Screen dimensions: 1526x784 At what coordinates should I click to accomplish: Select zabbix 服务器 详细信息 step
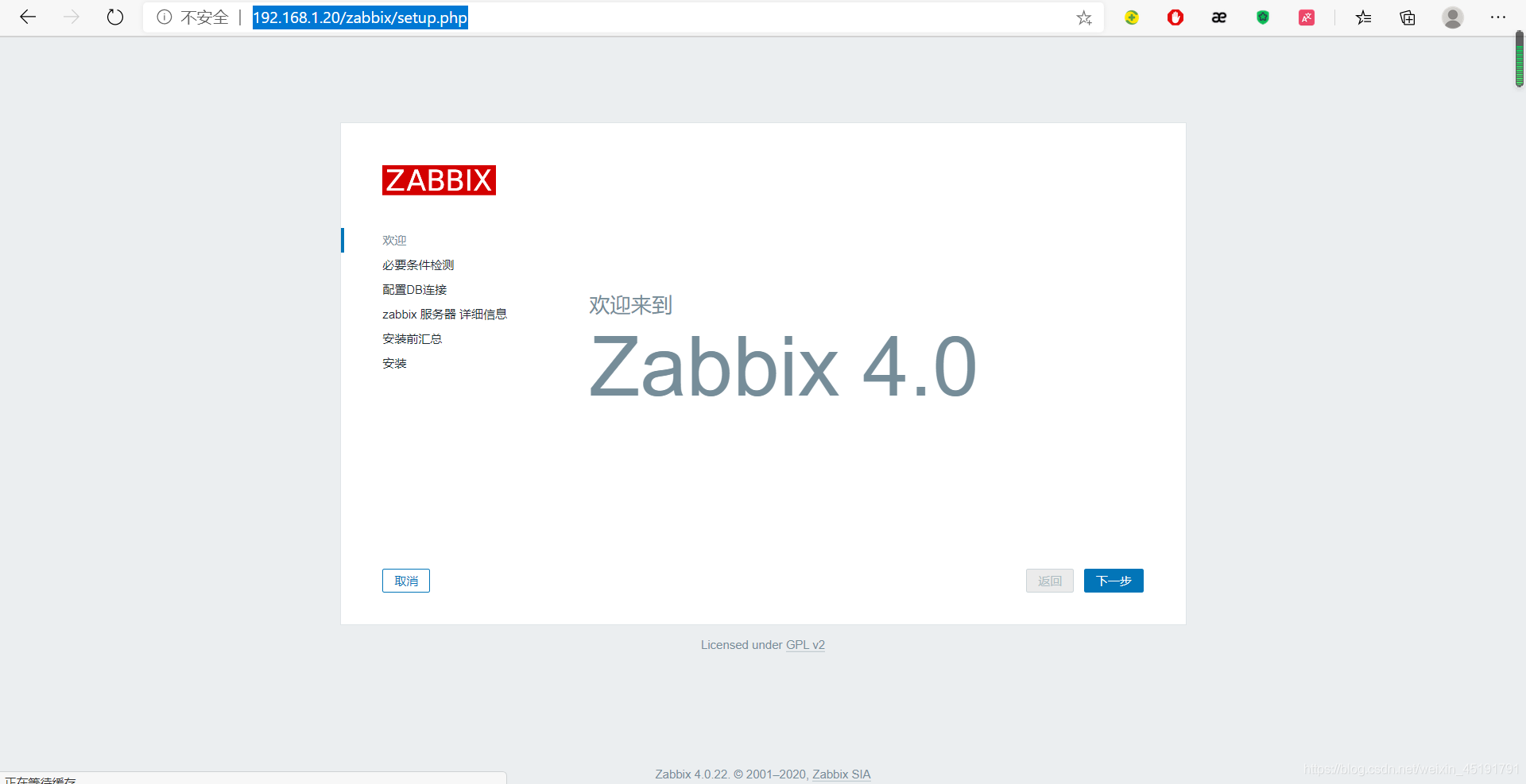[444, 314]
